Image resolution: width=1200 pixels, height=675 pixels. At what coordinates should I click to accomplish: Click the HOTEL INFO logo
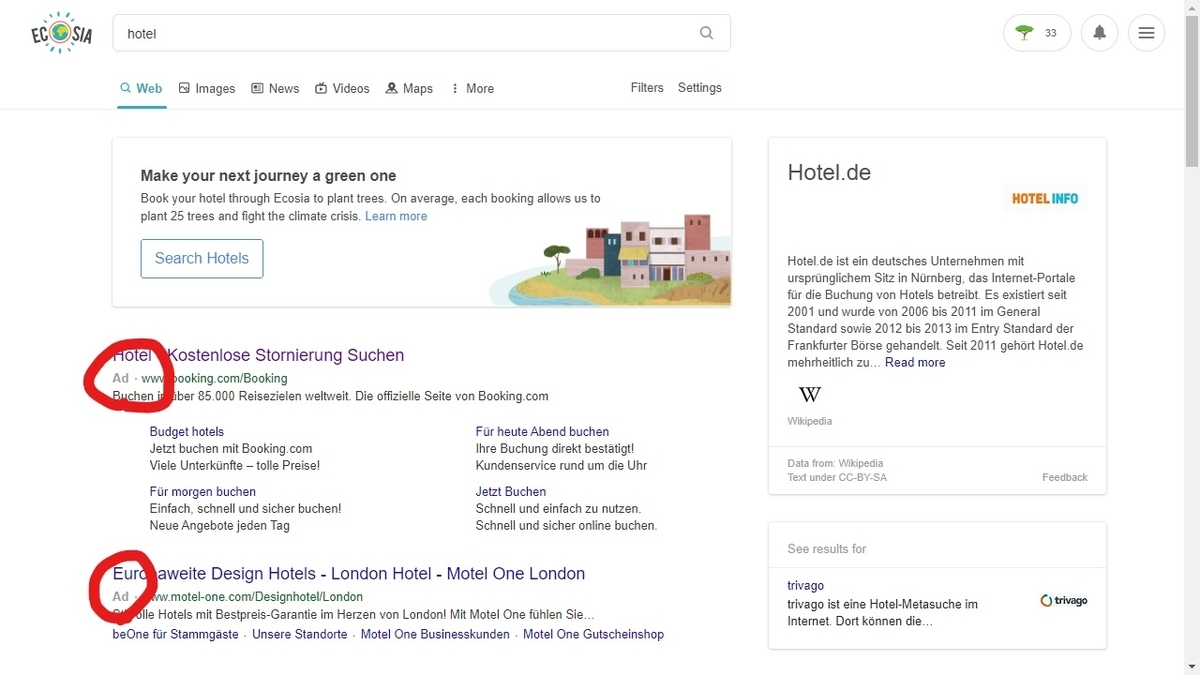1044,198
